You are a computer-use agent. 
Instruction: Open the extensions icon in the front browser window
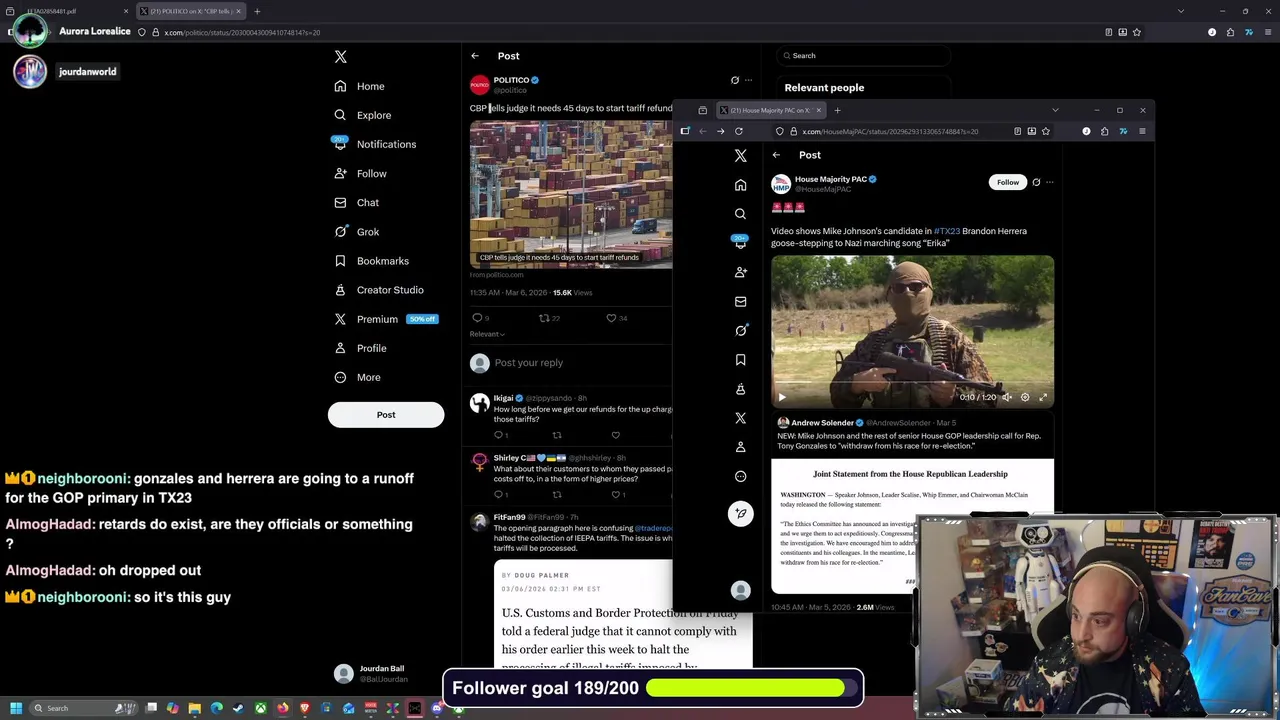click(1104, 131)
